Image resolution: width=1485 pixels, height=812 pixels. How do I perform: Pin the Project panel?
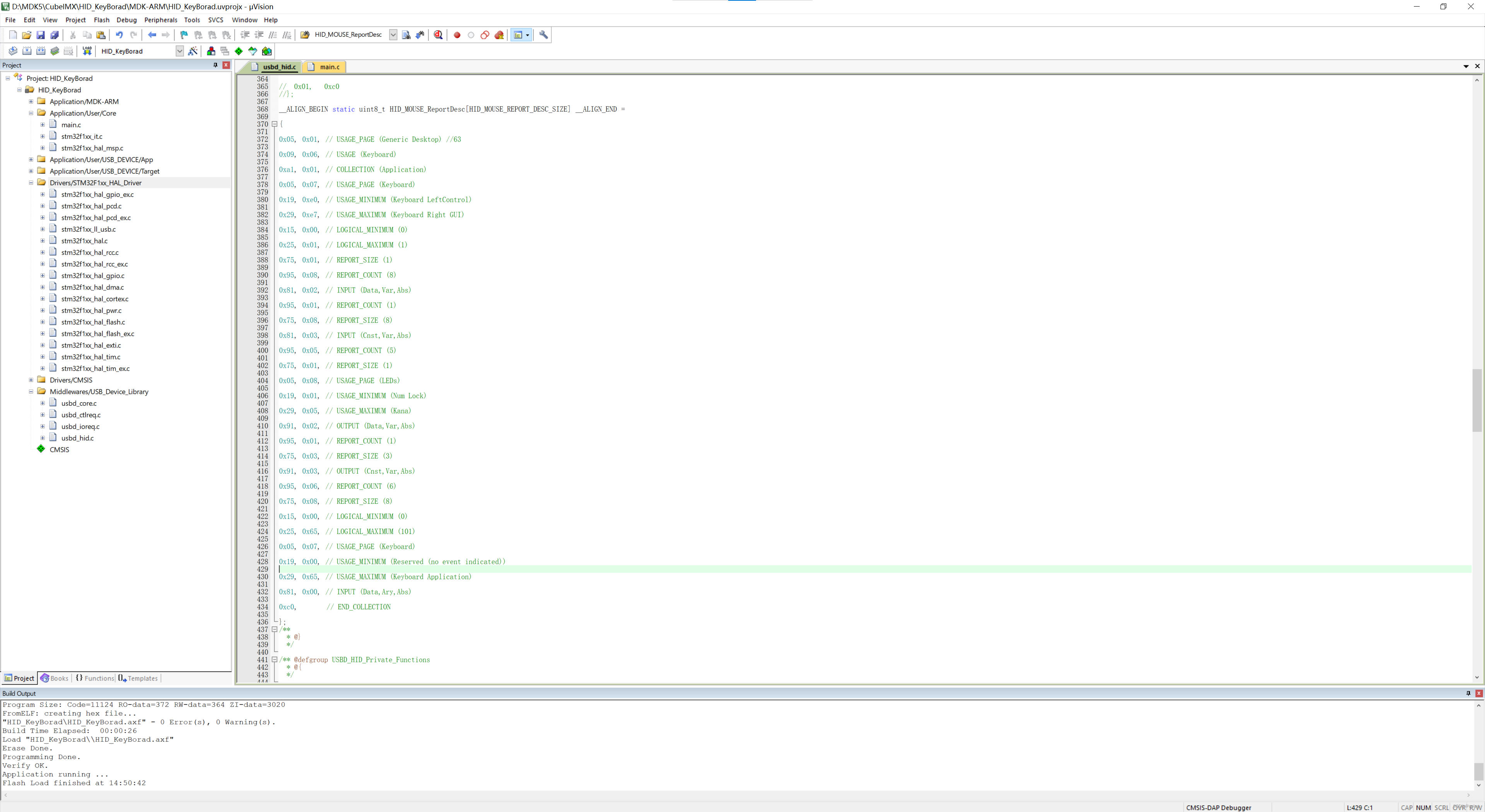coord(216,65)
